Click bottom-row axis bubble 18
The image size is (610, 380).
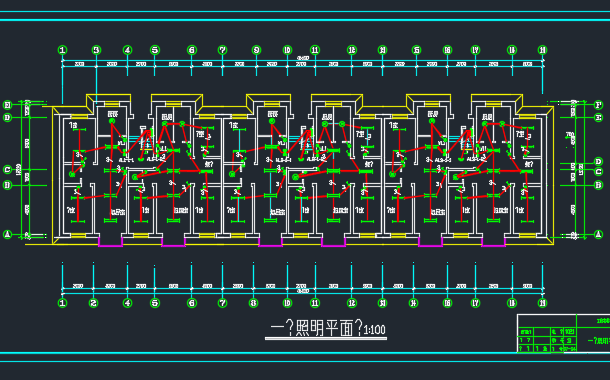pos(512,303)
